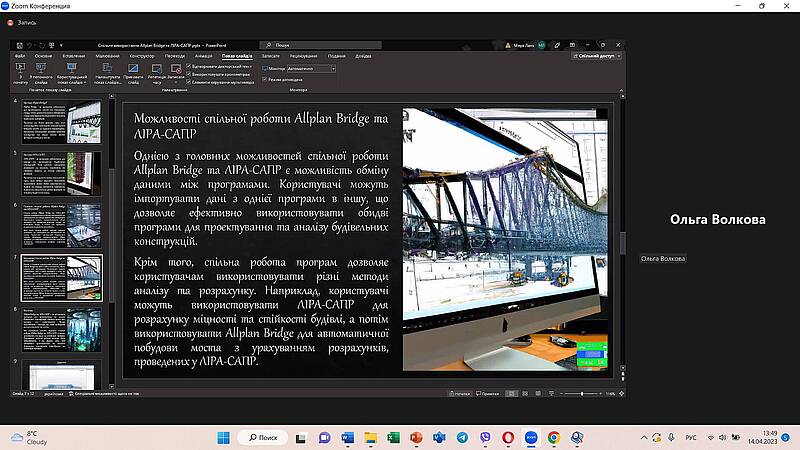Image resolution: width=800 pixels, height=450 pixels.
Task: Click Notes button in status bar
Action: click(x=460, y=393)
